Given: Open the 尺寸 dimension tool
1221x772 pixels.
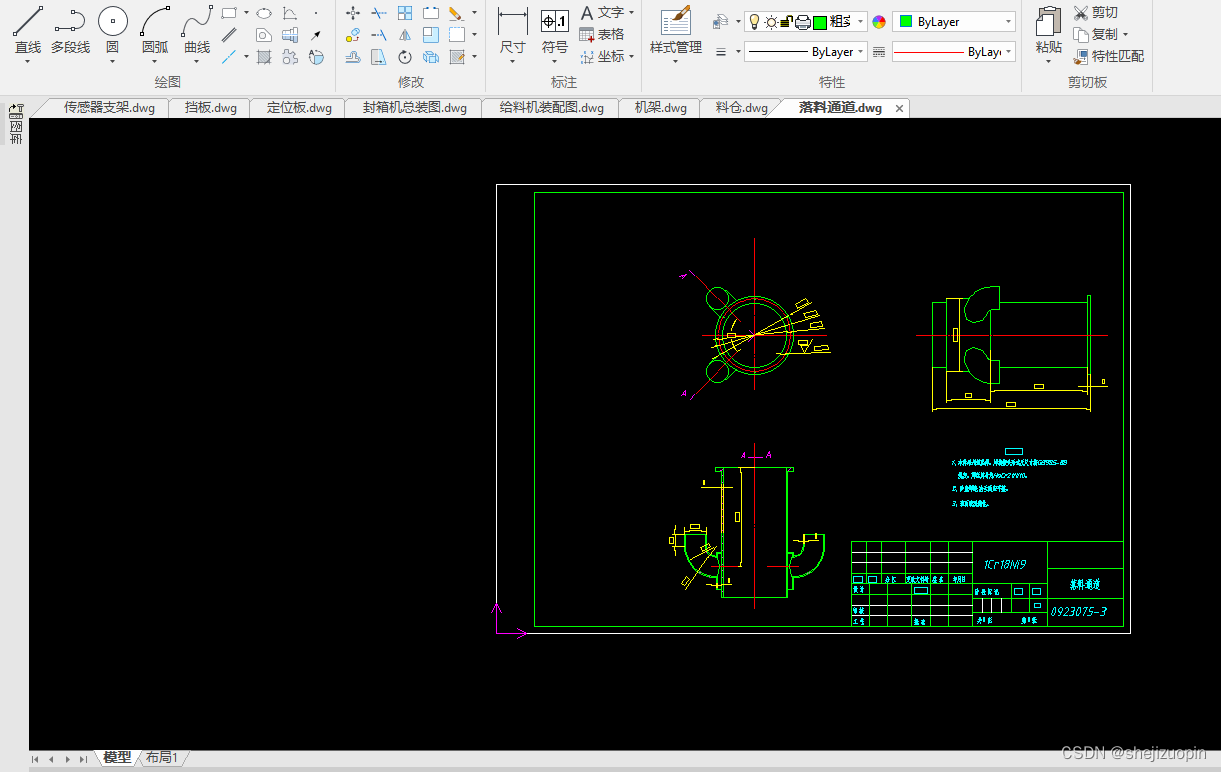Looking at the screenshot, I should tap(512, 30).
